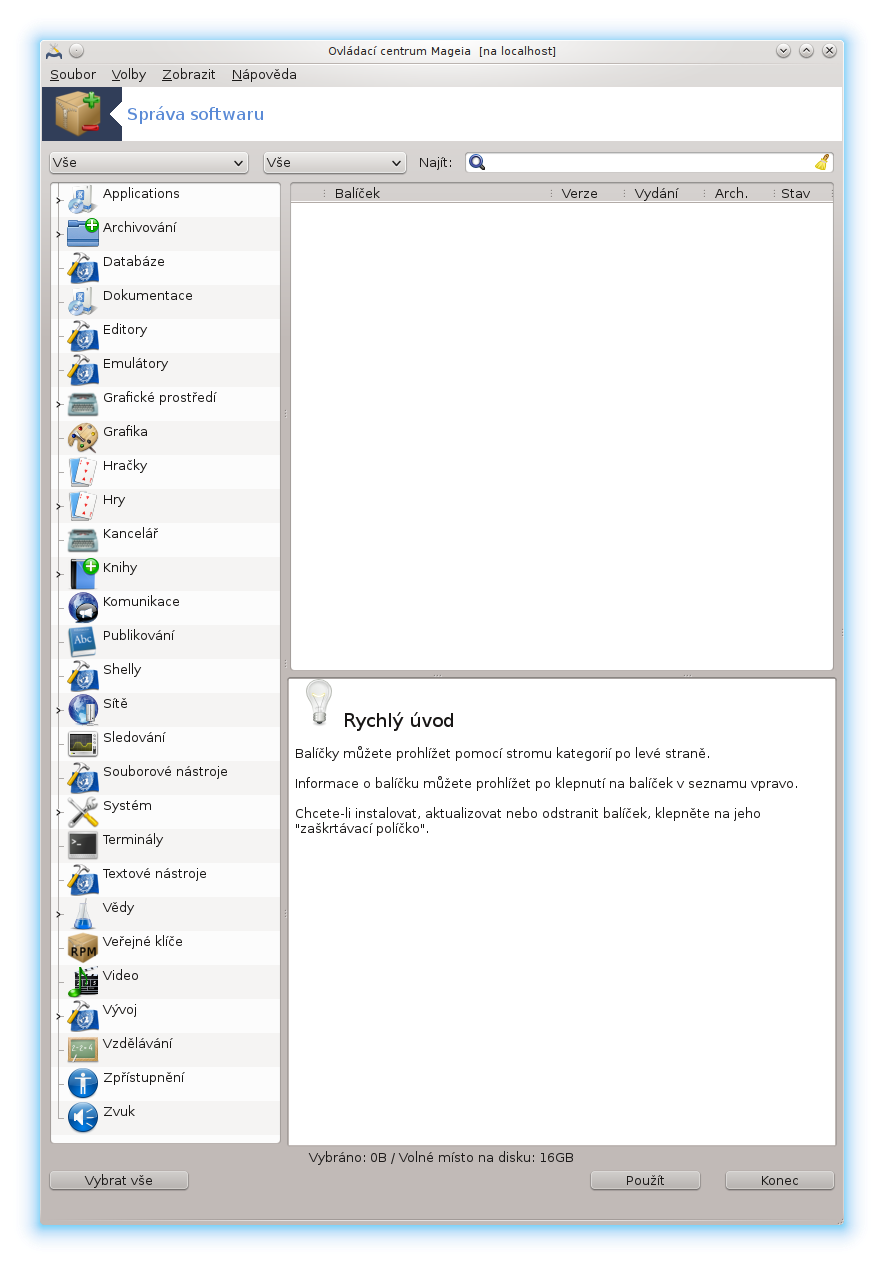Select the Kancelář typewriter icon

[x=83, y=540]
